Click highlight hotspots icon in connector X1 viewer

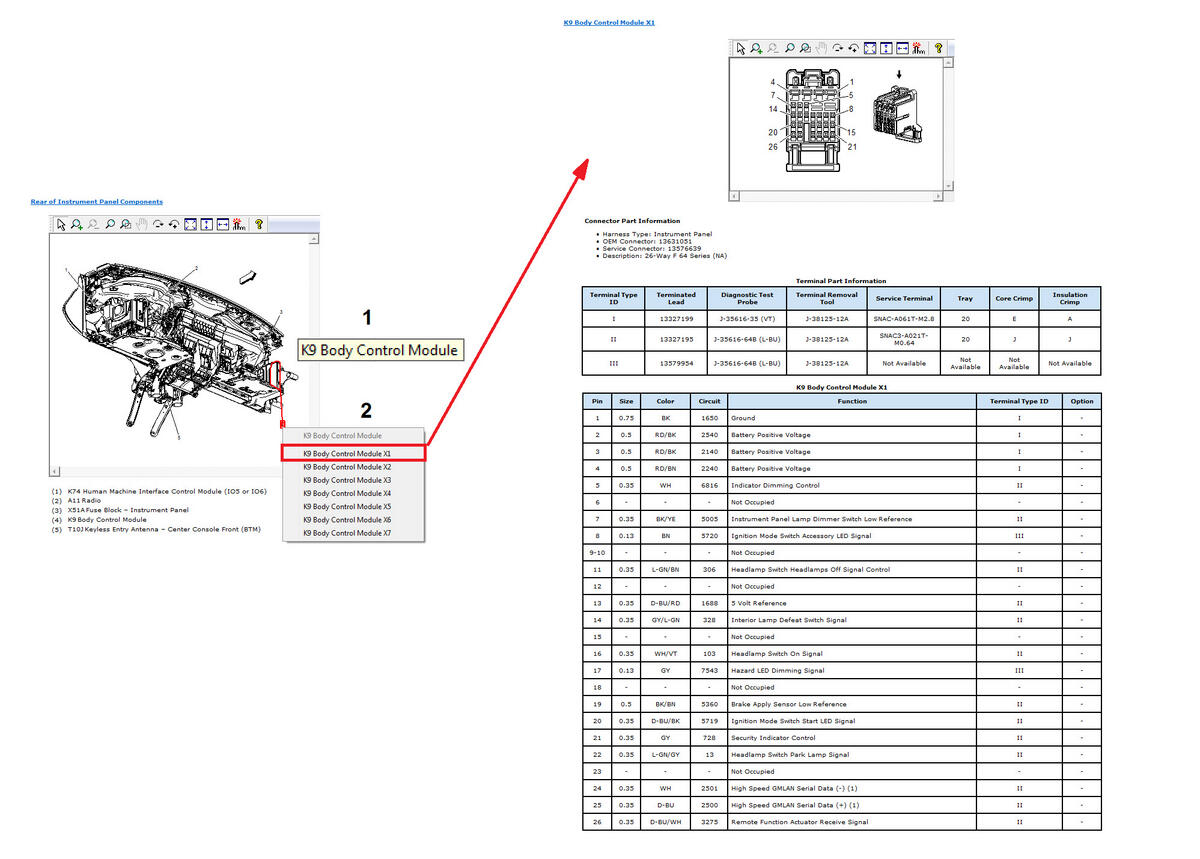click(918, 48)
